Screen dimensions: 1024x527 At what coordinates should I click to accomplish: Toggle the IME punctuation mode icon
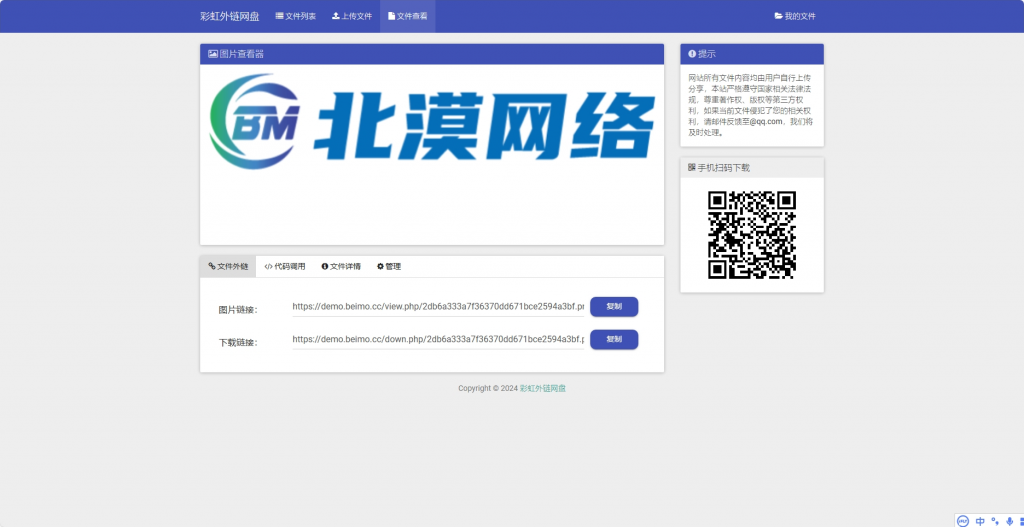click(995, 521)
